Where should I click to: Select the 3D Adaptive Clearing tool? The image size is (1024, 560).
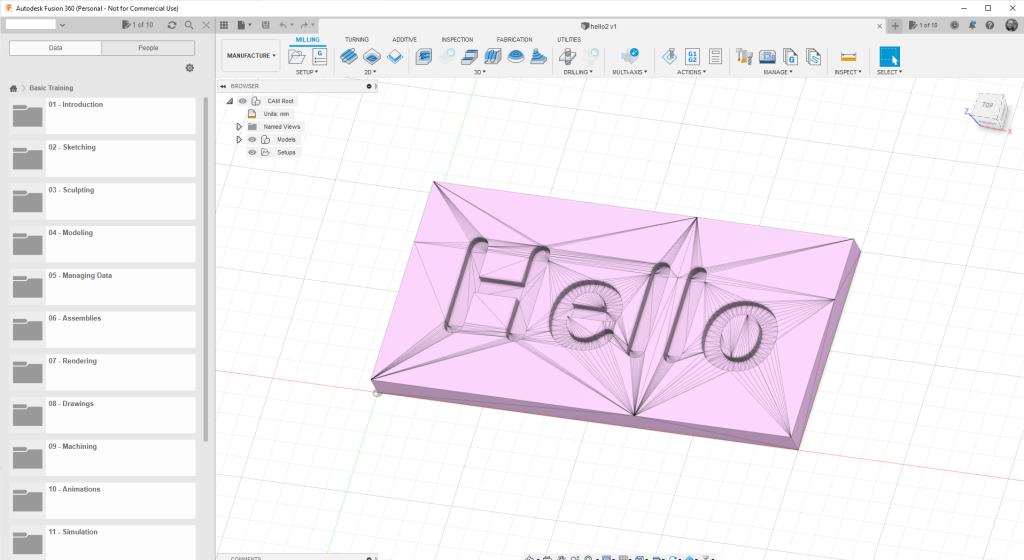424,57
